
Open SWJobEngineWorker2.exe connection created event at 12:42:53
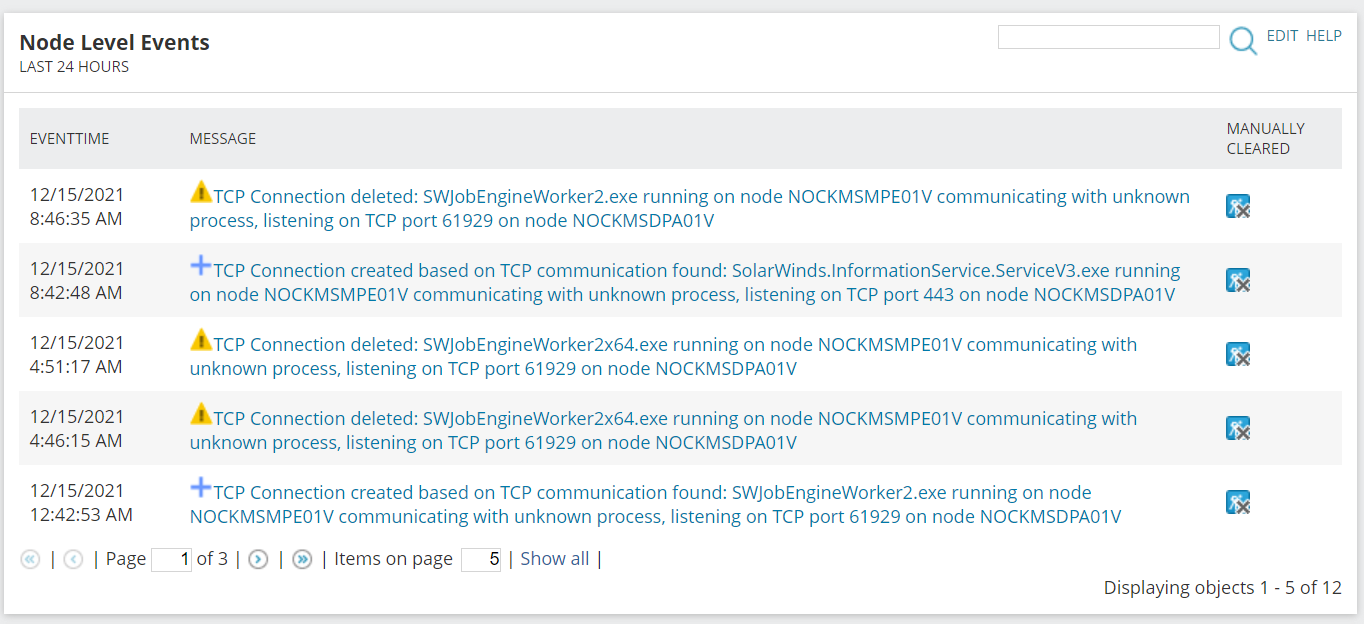tap(655, 504)
